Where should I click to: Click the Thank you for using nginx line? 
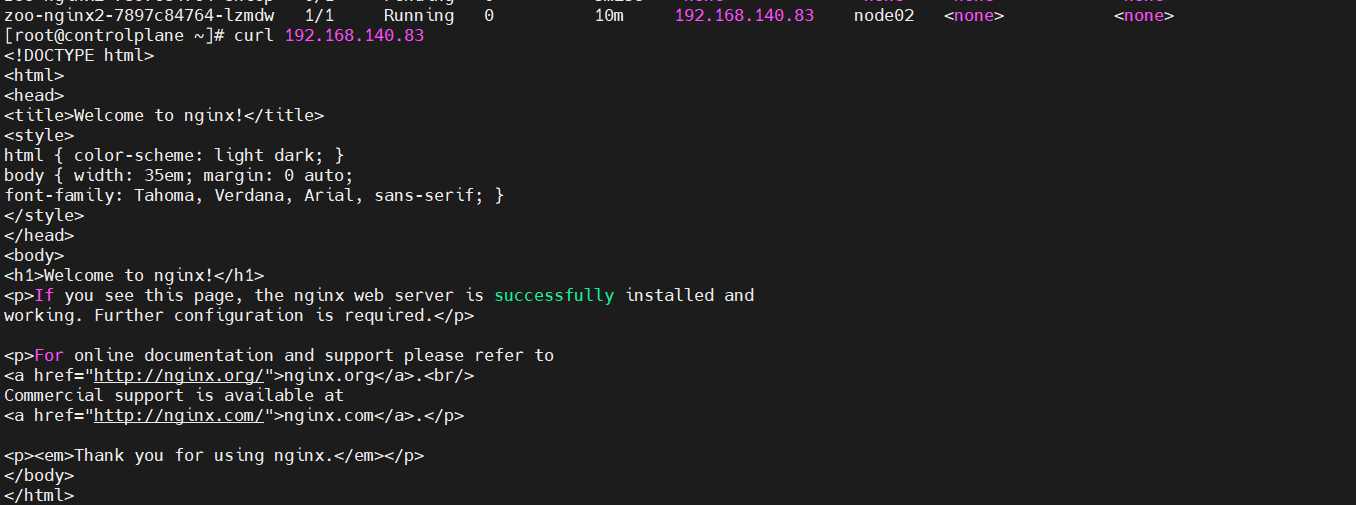(x=214, y=456)
